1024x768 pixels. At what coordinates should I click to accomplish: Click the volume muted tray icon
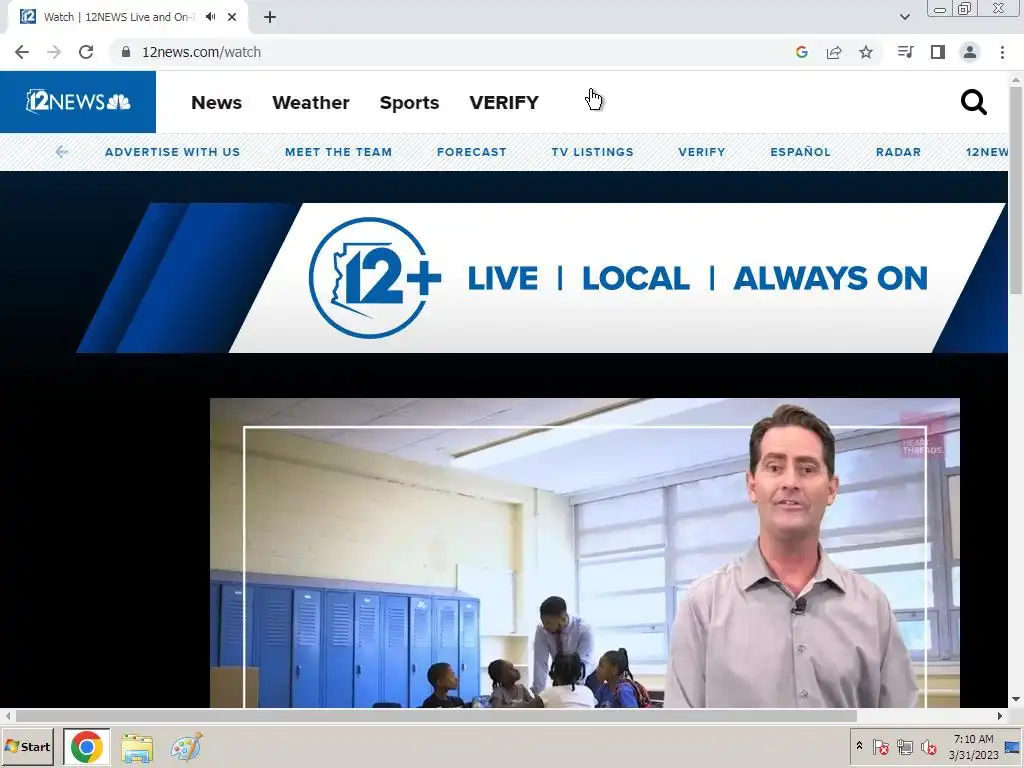pos(928,747)
